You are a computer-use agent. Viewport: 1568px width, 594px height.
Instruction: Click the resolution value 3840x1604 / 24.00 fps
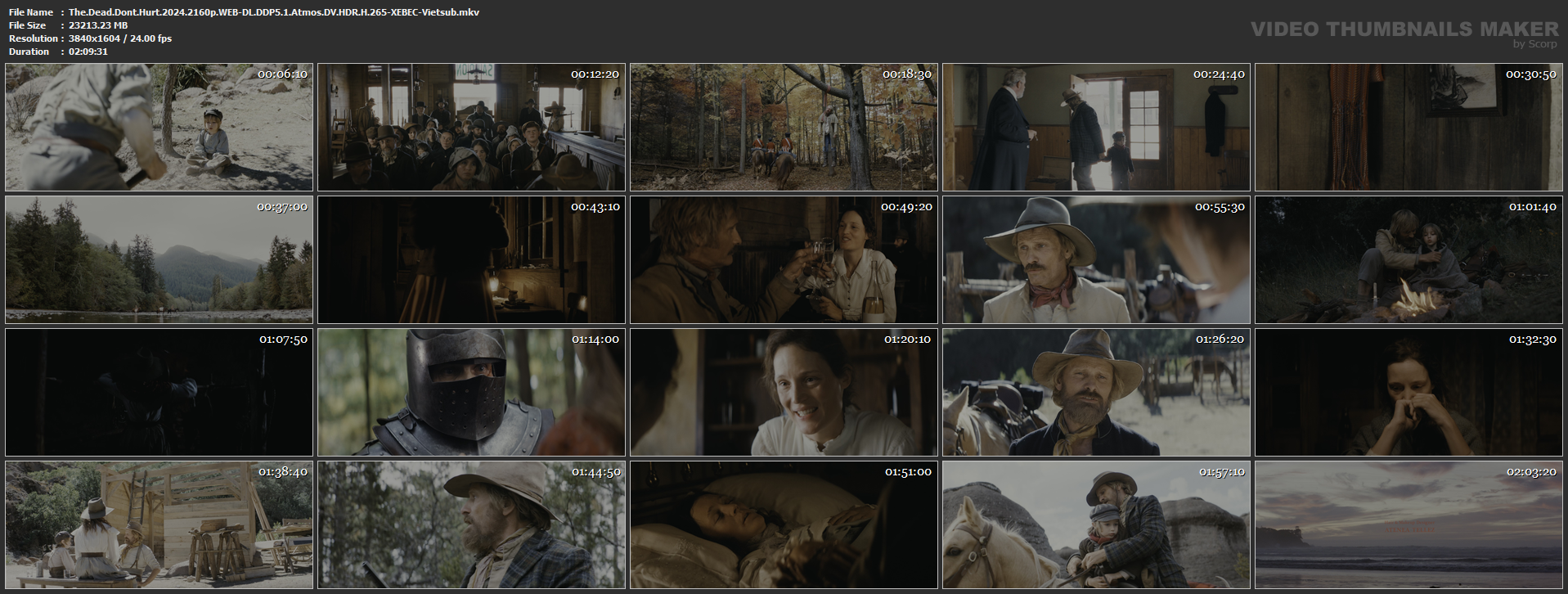click(x=120, y=38)
